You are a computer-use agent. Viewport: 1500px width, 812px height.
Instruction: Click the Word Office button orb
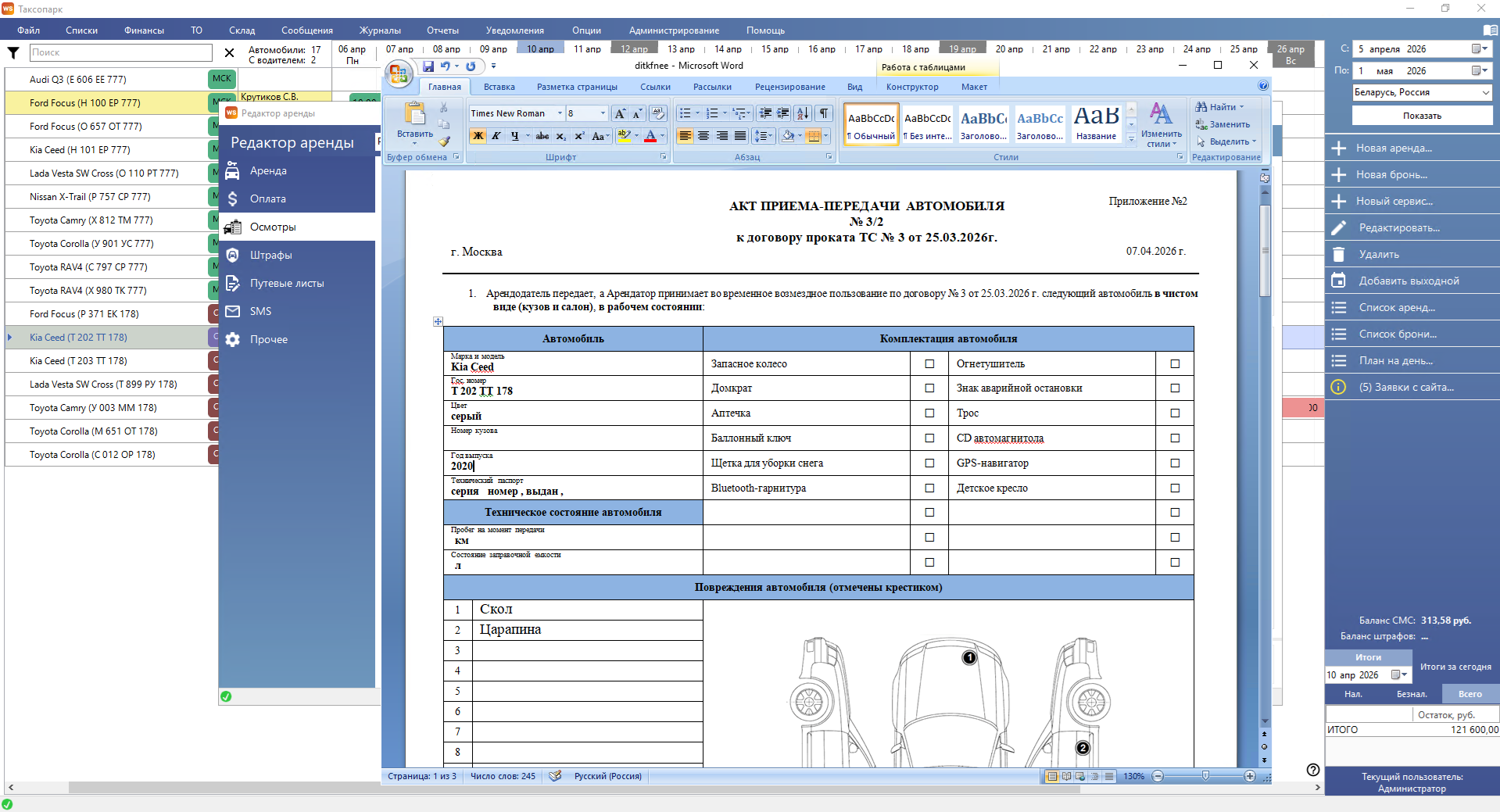click(399, 74)
